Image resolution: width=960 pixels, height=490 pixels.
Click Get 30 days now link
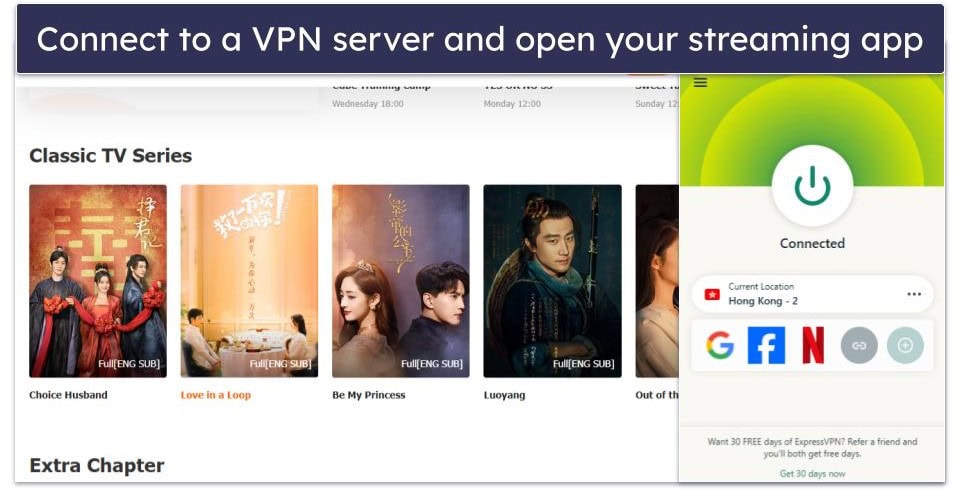click(812, 473)
